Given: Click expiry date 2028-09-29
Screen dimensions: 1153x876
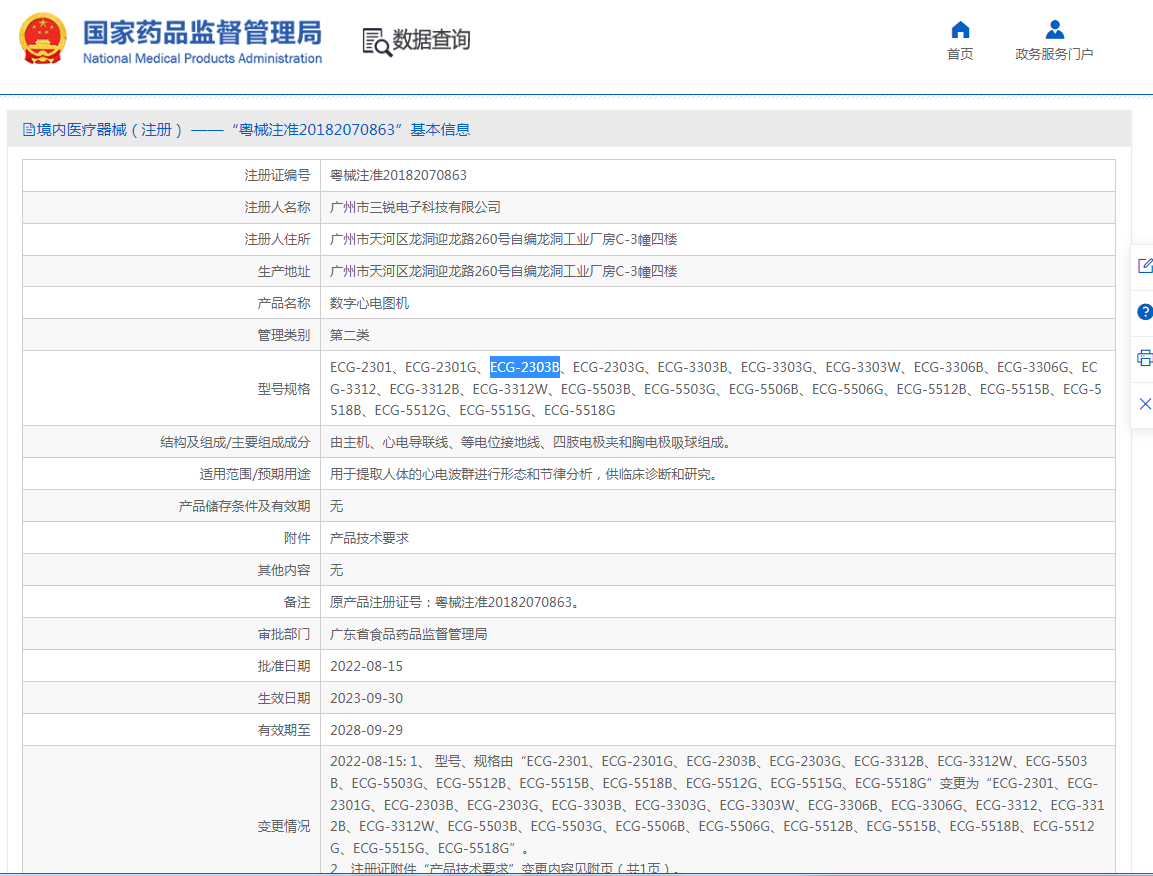Looking at the screenshot, I should [x=366, y=730].
